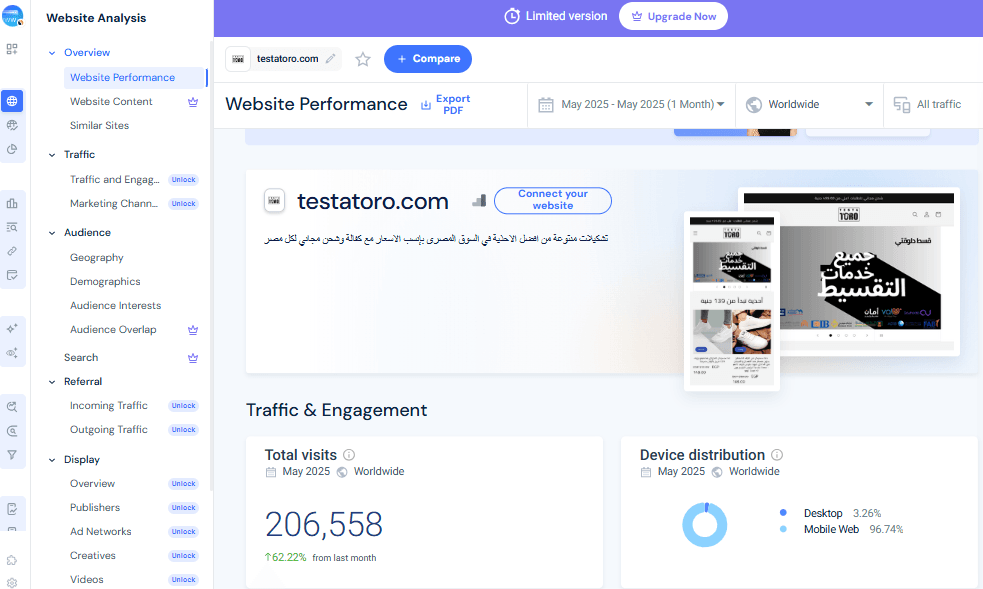Click the info icon next to Total visits
Screen dimensions: 983x589
pyautogui.click(x=349, y=455)
